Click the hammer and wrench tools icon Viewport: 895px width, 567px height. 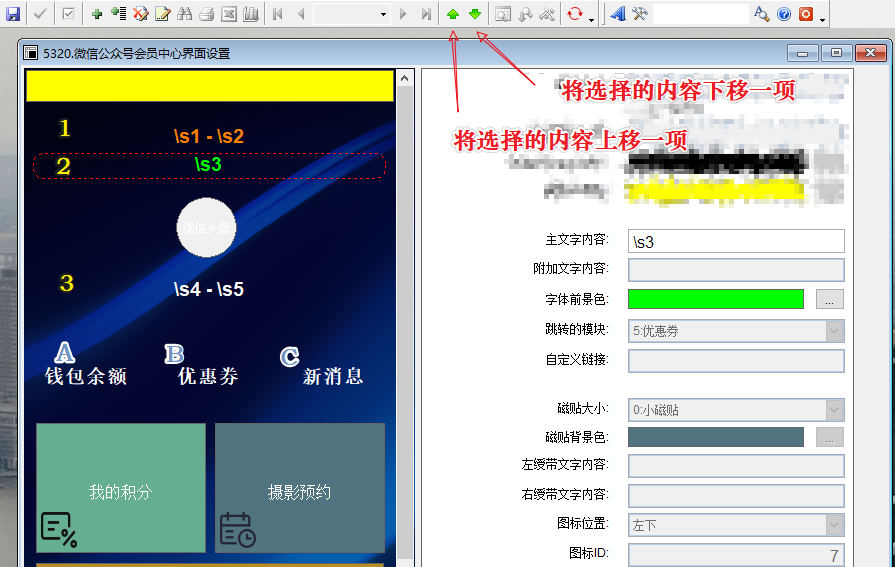pos(640,14)
